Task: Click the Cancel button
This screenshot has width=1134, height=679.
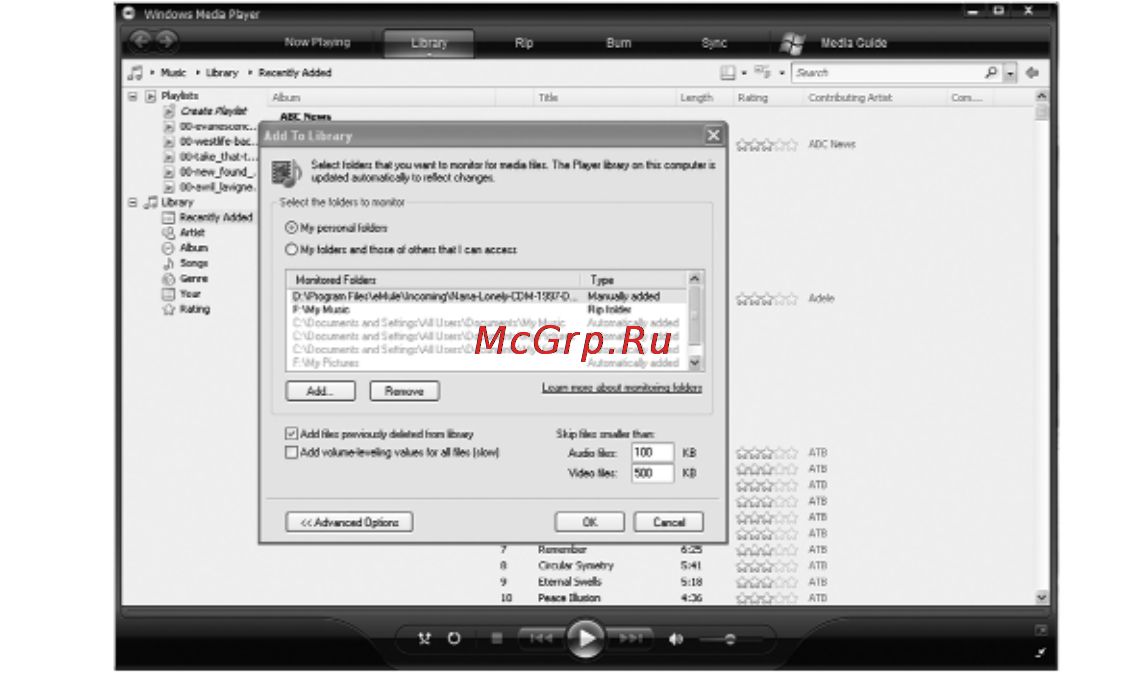Action: pyautogui.click(x=669, y=522)
